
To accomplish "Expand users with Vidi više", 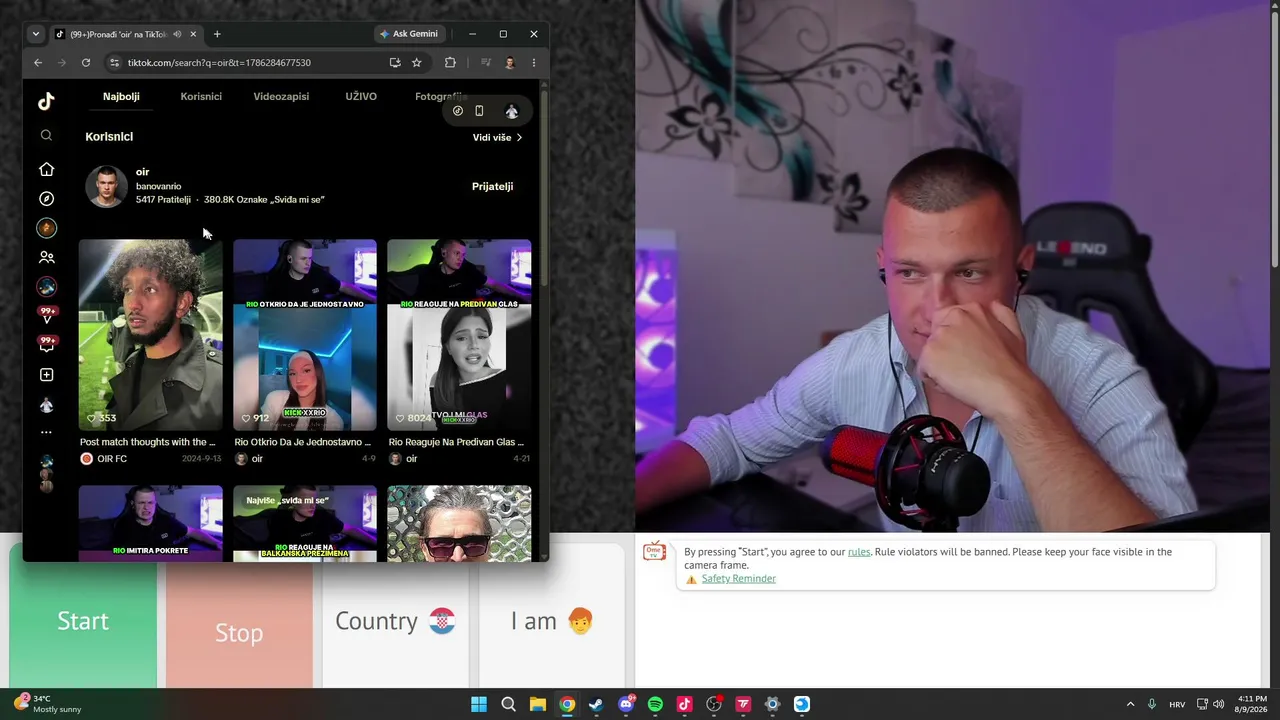I will [498, 137].
